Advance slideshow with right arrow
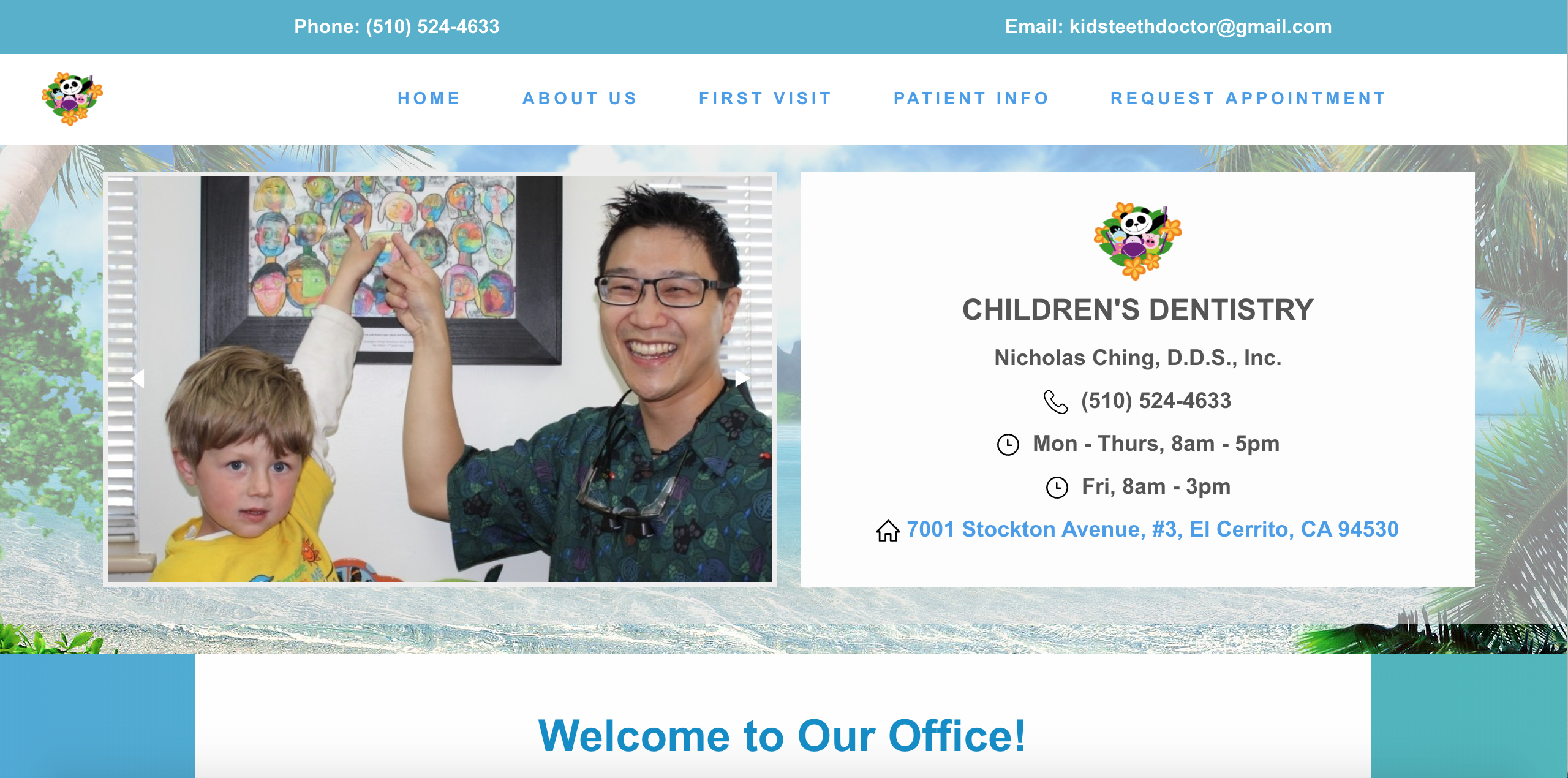Viewport: 1568px width, 778px height. coord(742,379)
